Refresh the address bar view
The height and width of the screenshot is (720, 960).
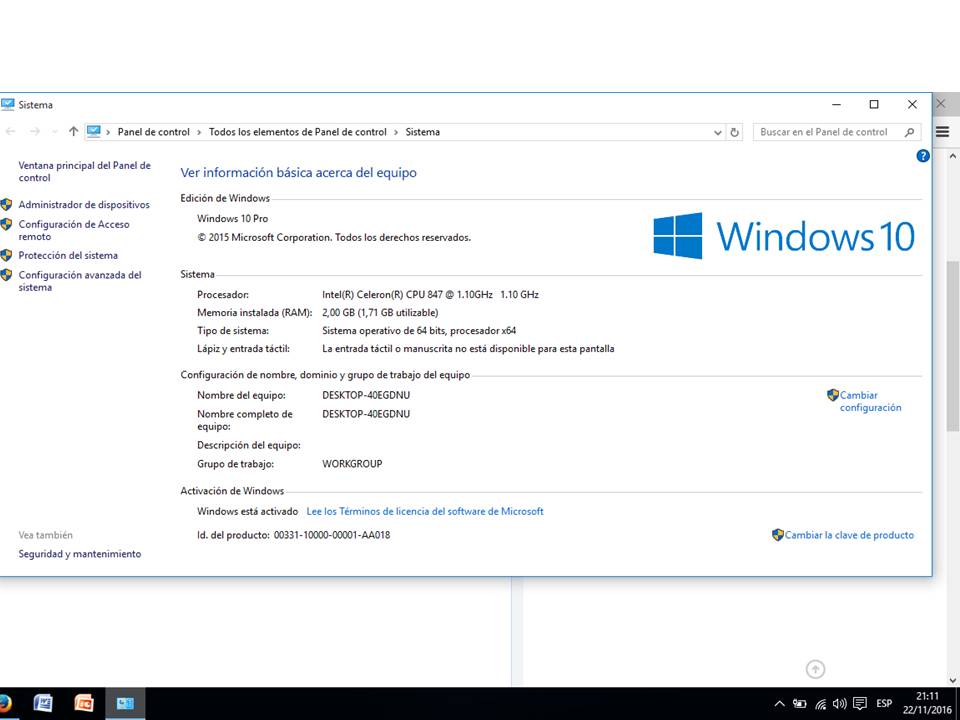[735, 132]
